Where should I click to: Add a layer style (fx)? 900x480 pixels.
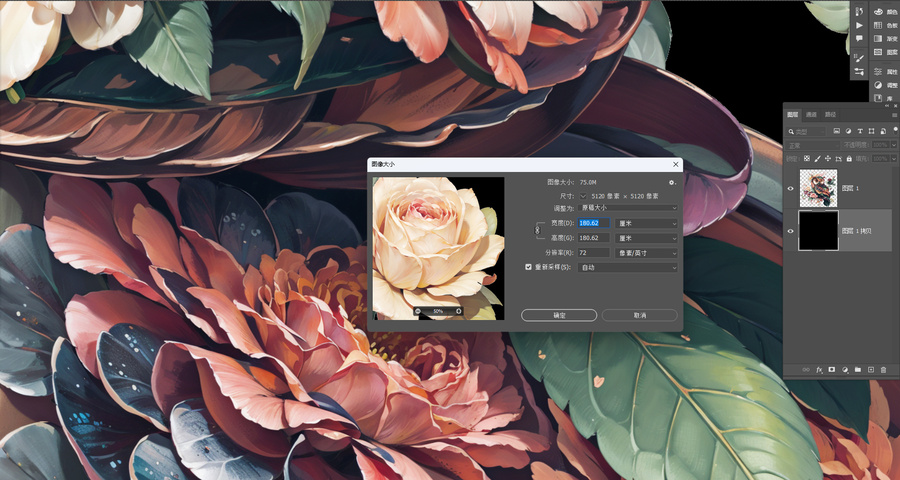pyautogui.click(x=820, y=370)
